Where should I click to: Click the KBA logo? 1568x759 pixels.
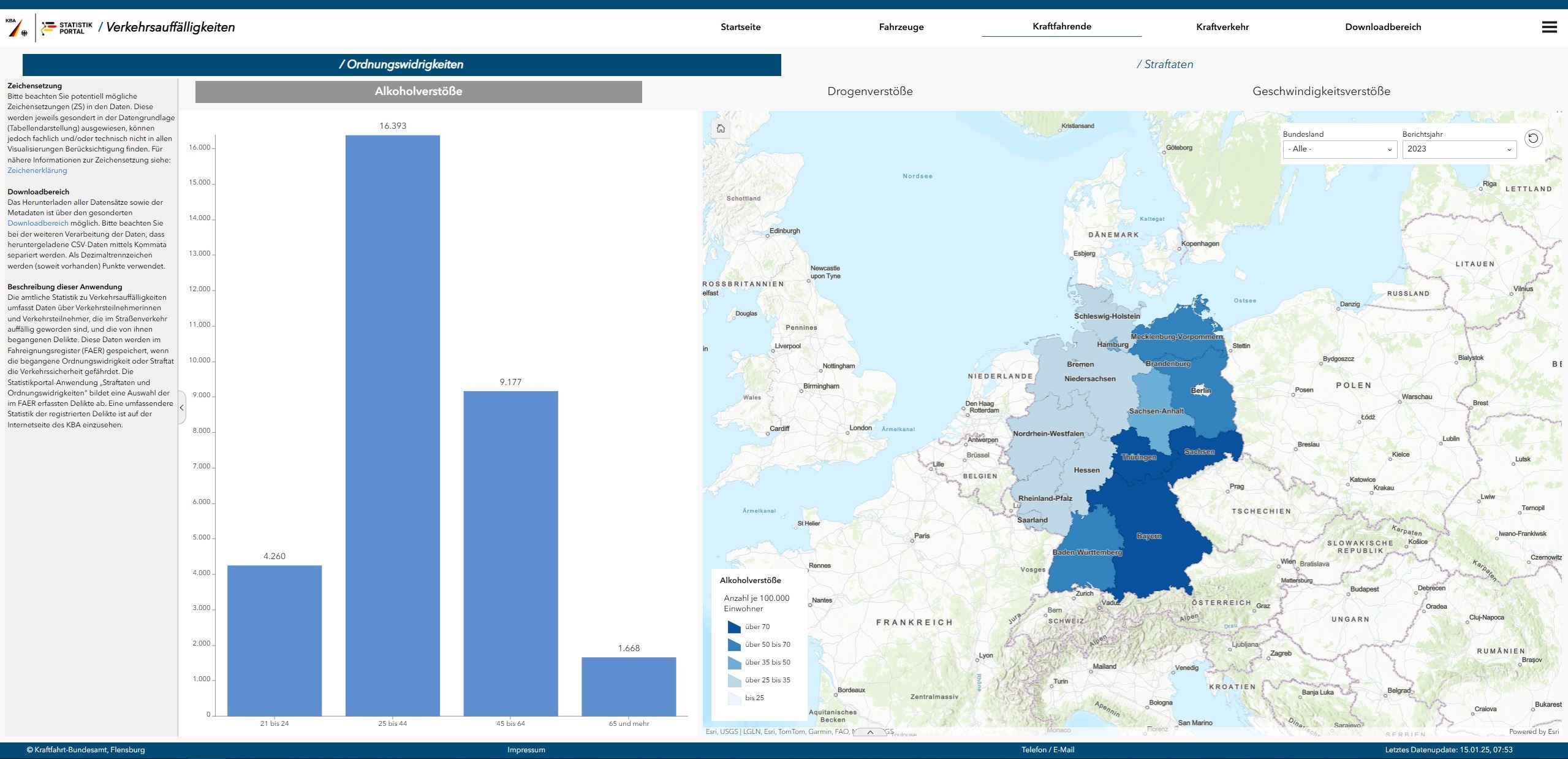point(17,28)
